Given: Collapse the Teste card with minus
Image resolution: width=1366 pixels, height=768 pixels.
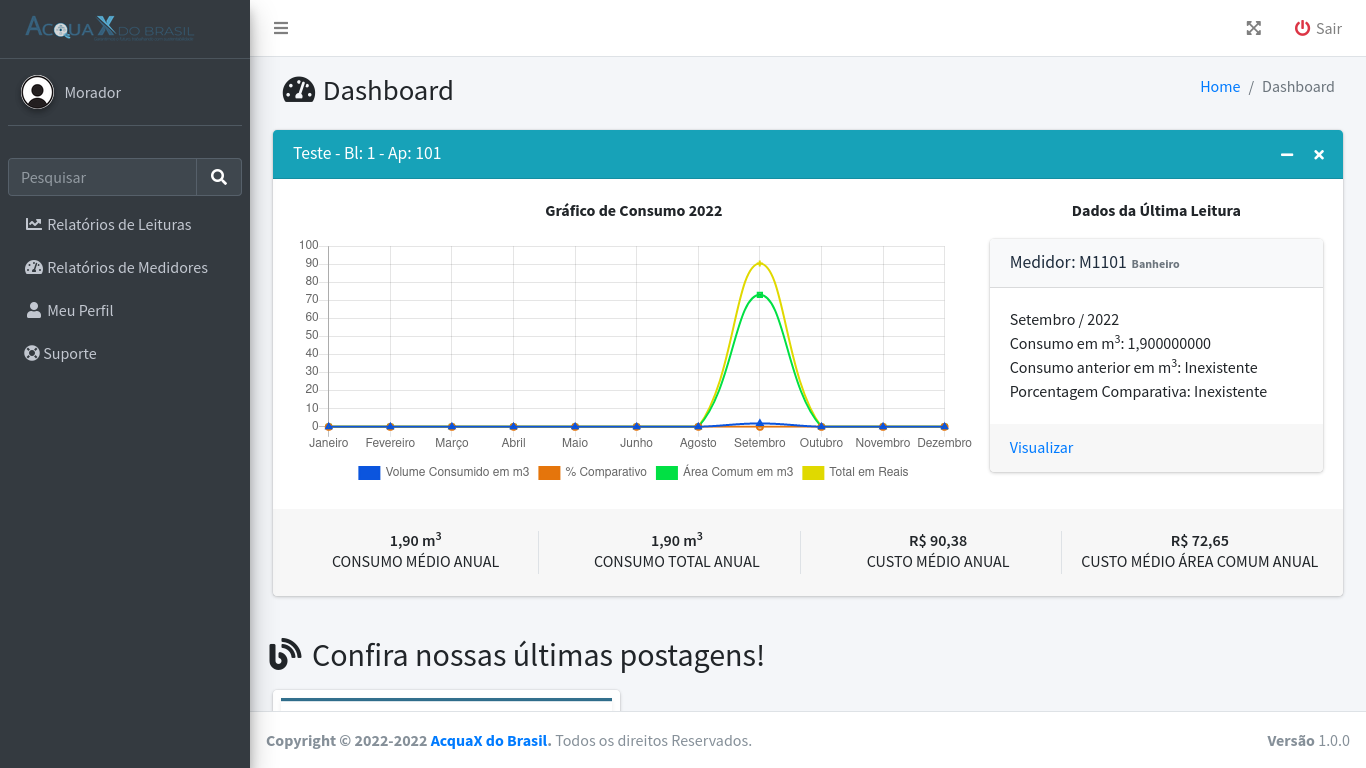Looking at the screenshot, I should pyautogui.click(x=1287, y=154).
